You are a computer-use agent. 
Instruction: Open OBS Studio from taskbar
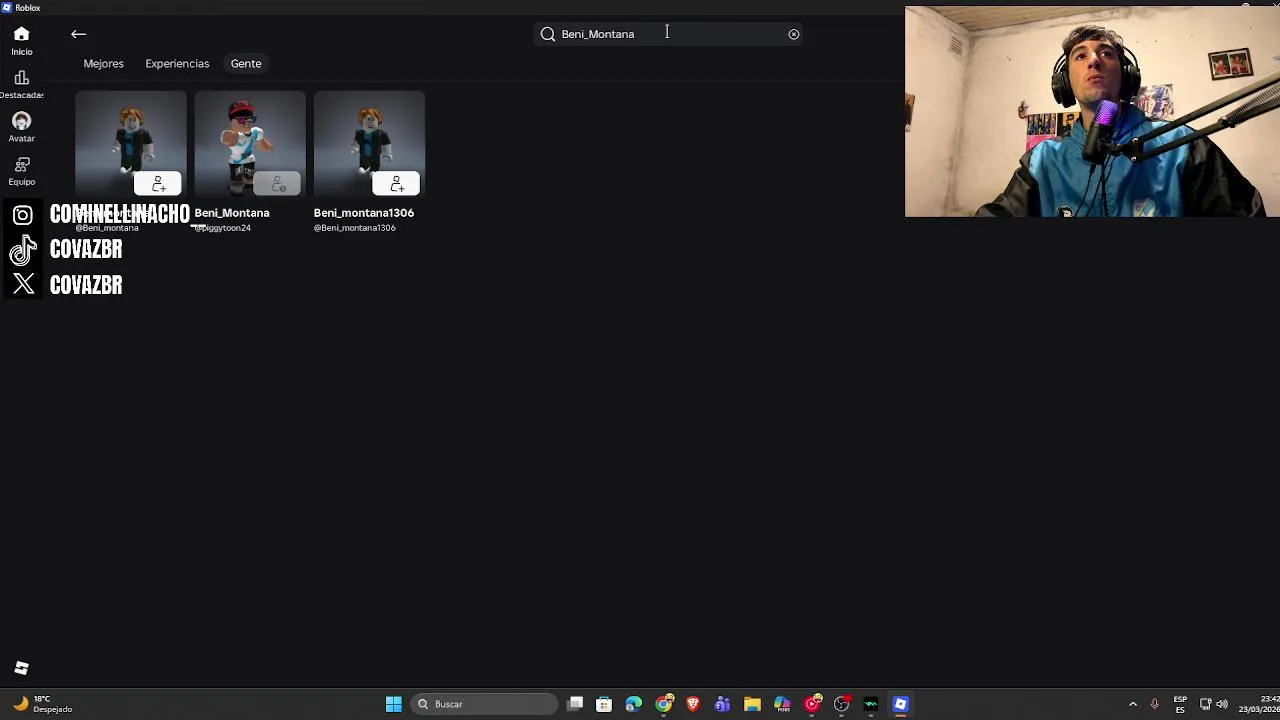[841, 704]
